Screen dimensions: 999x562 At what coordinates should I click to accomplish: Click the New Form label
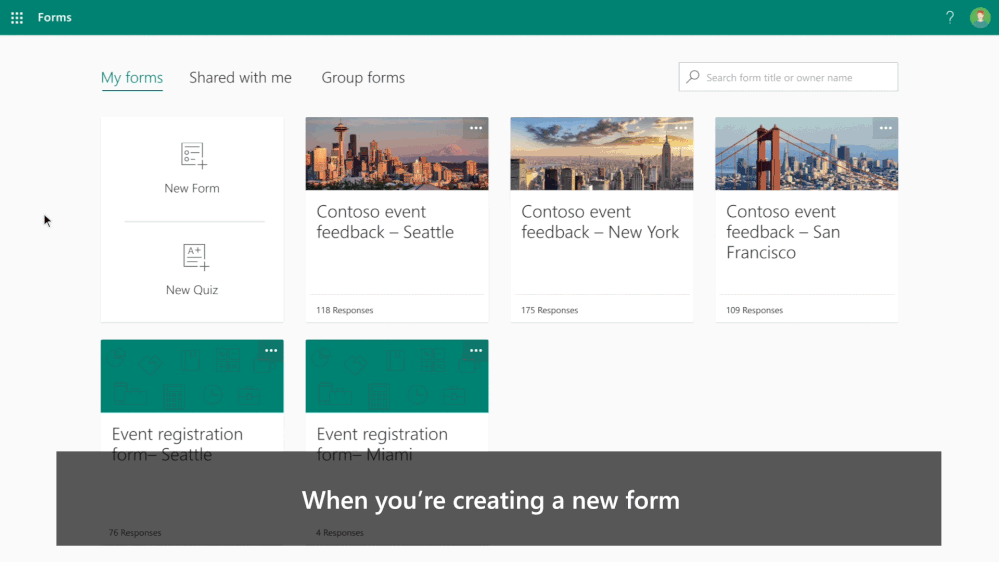(x=192, y=188)
